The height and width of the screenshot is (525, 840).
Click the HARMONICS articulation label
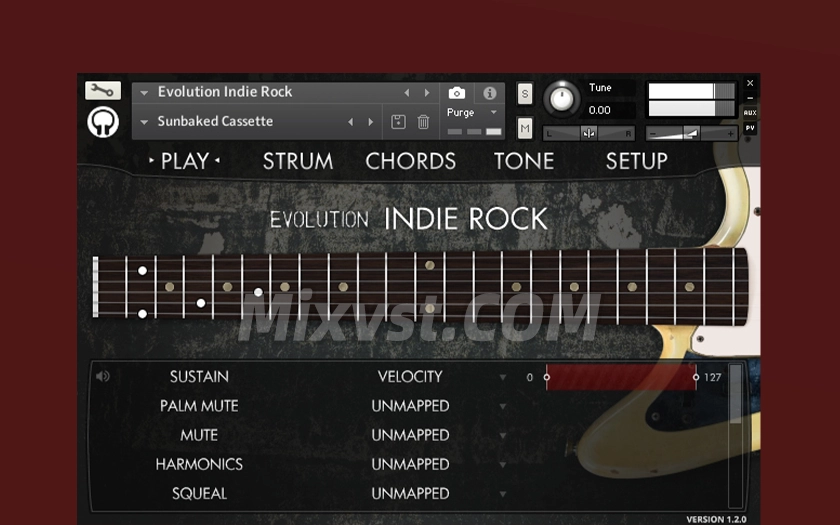click(199, 465)
